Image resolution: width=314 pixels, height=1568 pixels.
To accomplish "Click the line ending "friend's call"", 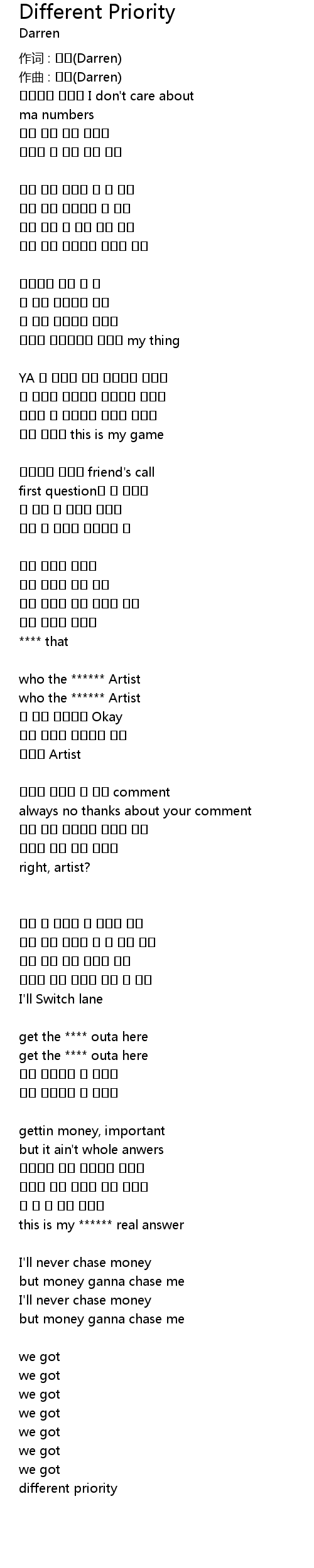I will 87,472.
